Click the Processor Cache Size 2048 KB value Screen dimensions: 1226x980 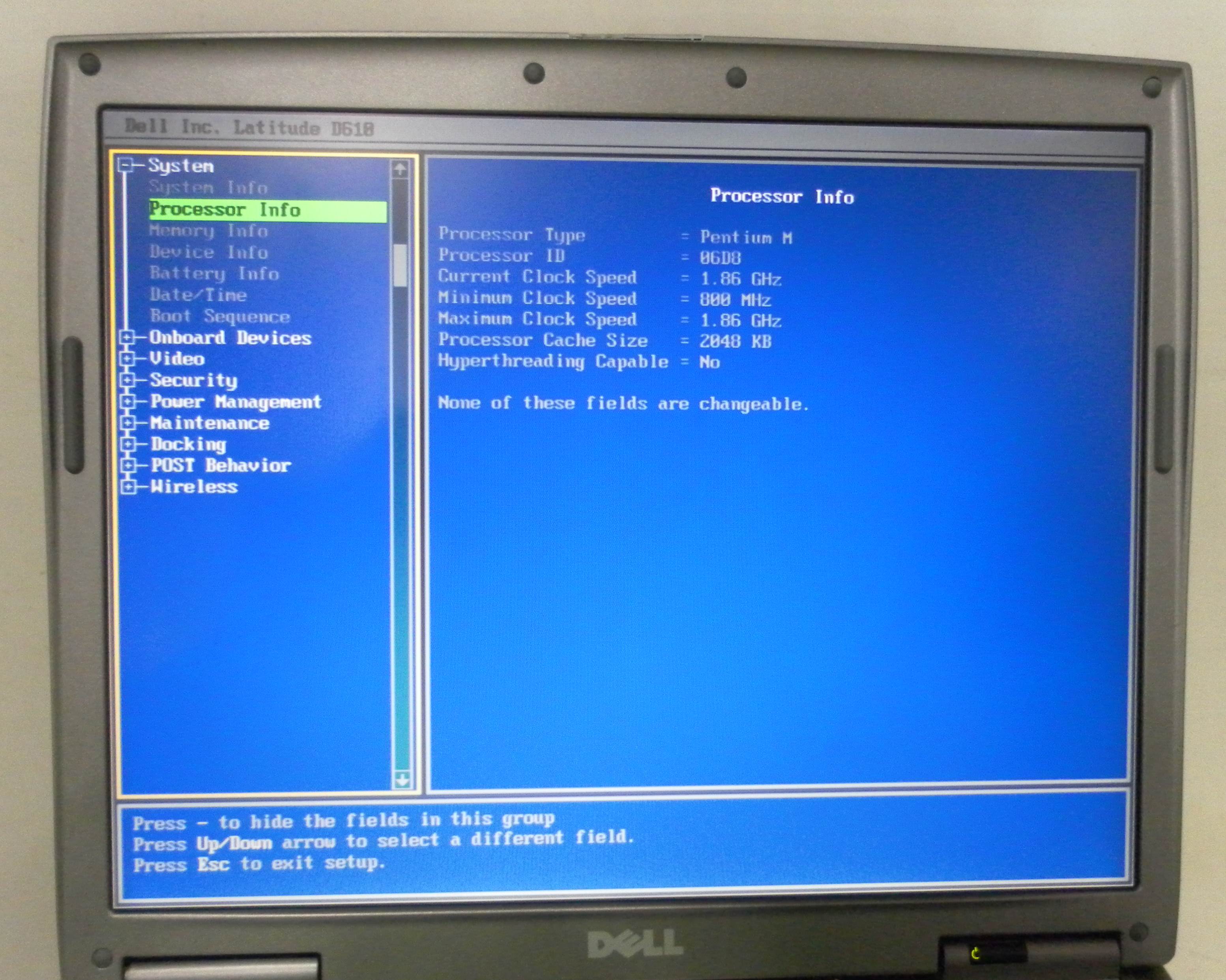[735, 341]
